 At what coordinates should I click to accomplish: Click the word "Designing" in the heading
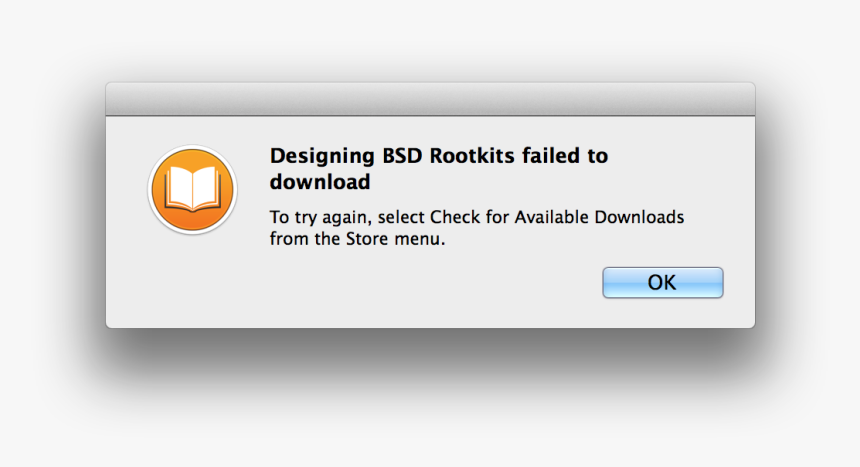pos(323,157)
